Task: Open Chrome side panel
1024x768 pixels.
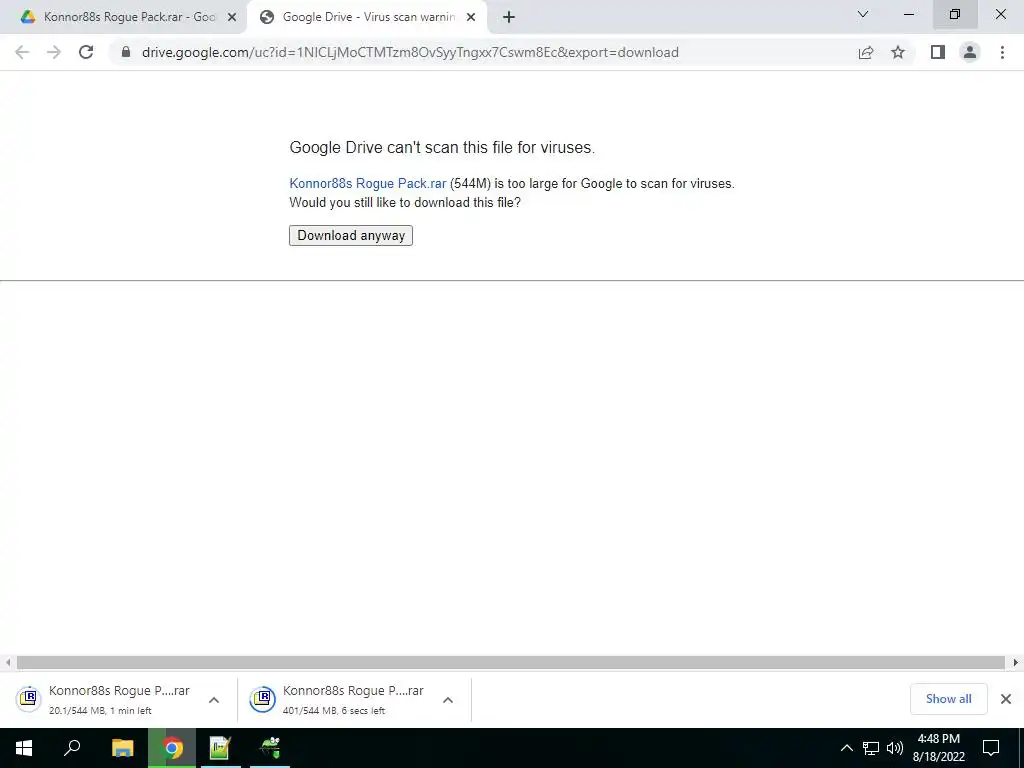Action: (938, 52)
